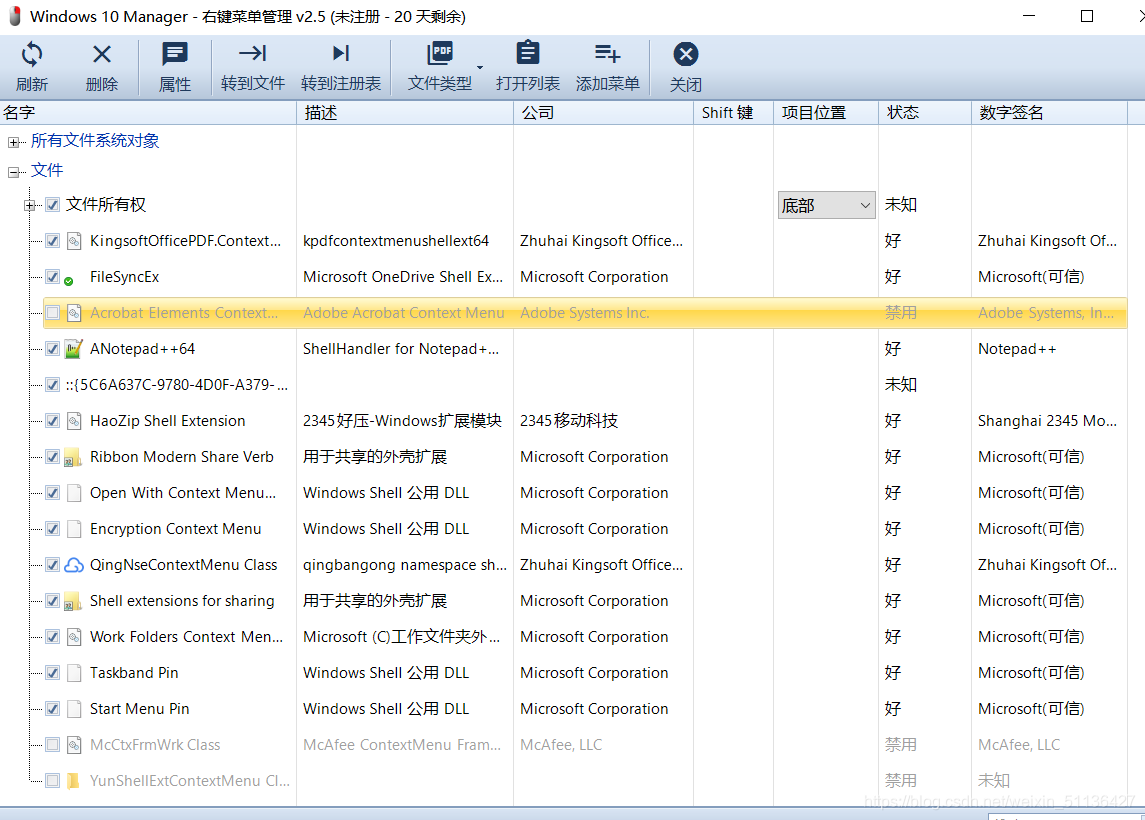
Task: Click the ANotepad++64 notepad icon
Action: [x=73, y=349]
